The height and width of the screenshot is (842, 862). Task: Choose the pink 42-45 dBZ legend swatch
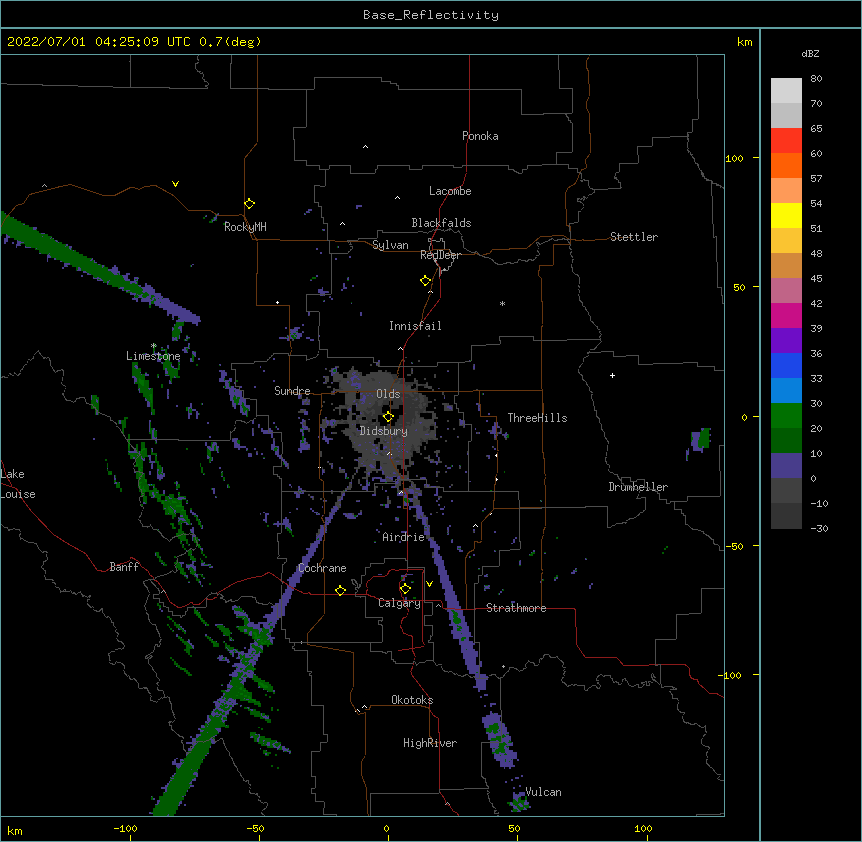click(x=786, y=291)
